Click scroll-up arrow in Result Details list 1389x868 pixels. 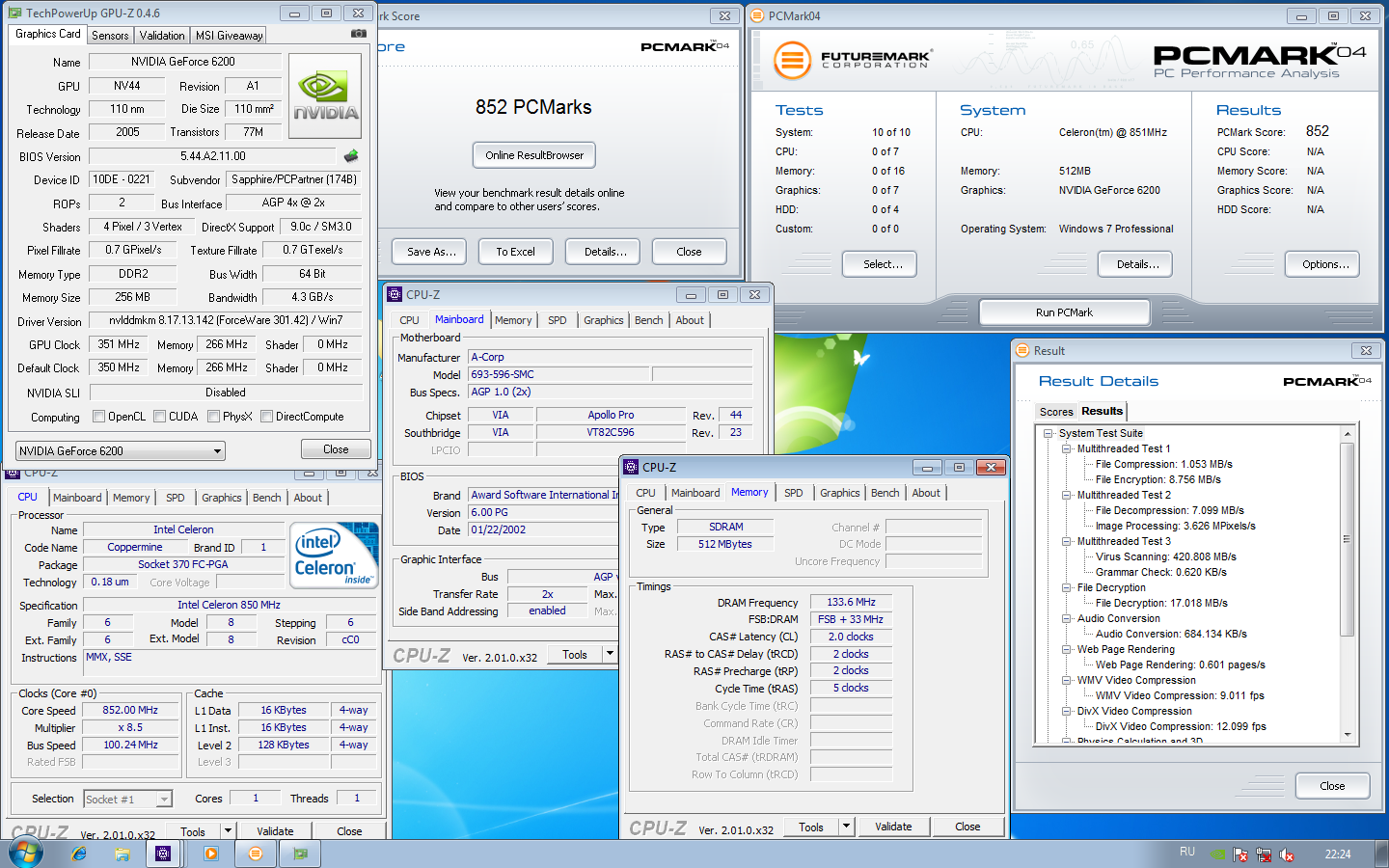point(1348,434)
